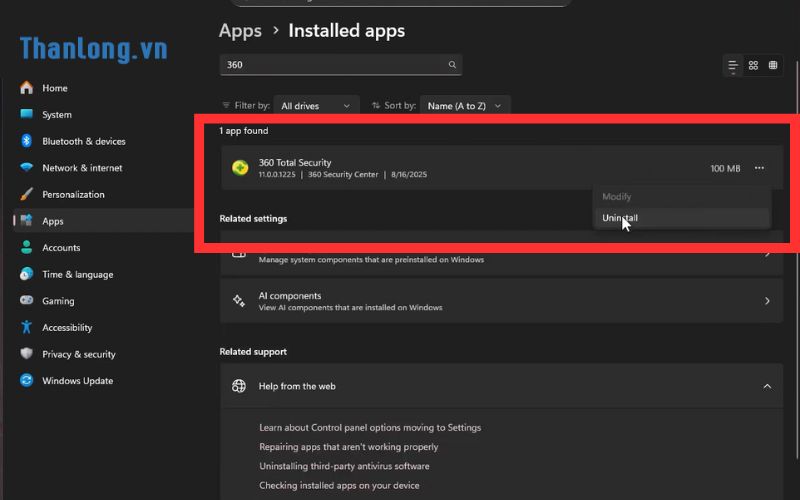Open Repairing apps that aren't working properly
Screen dimensions: 800x500
[x=348, y=447]
